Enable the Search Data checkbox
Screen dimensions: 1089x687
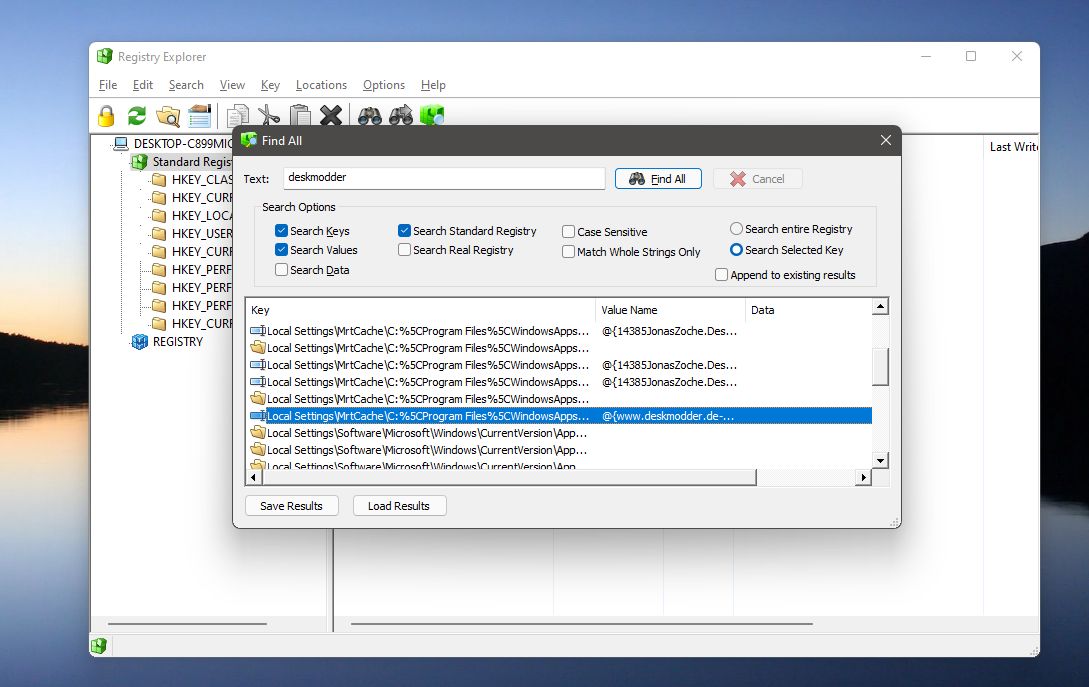click(x=282, y=270)
